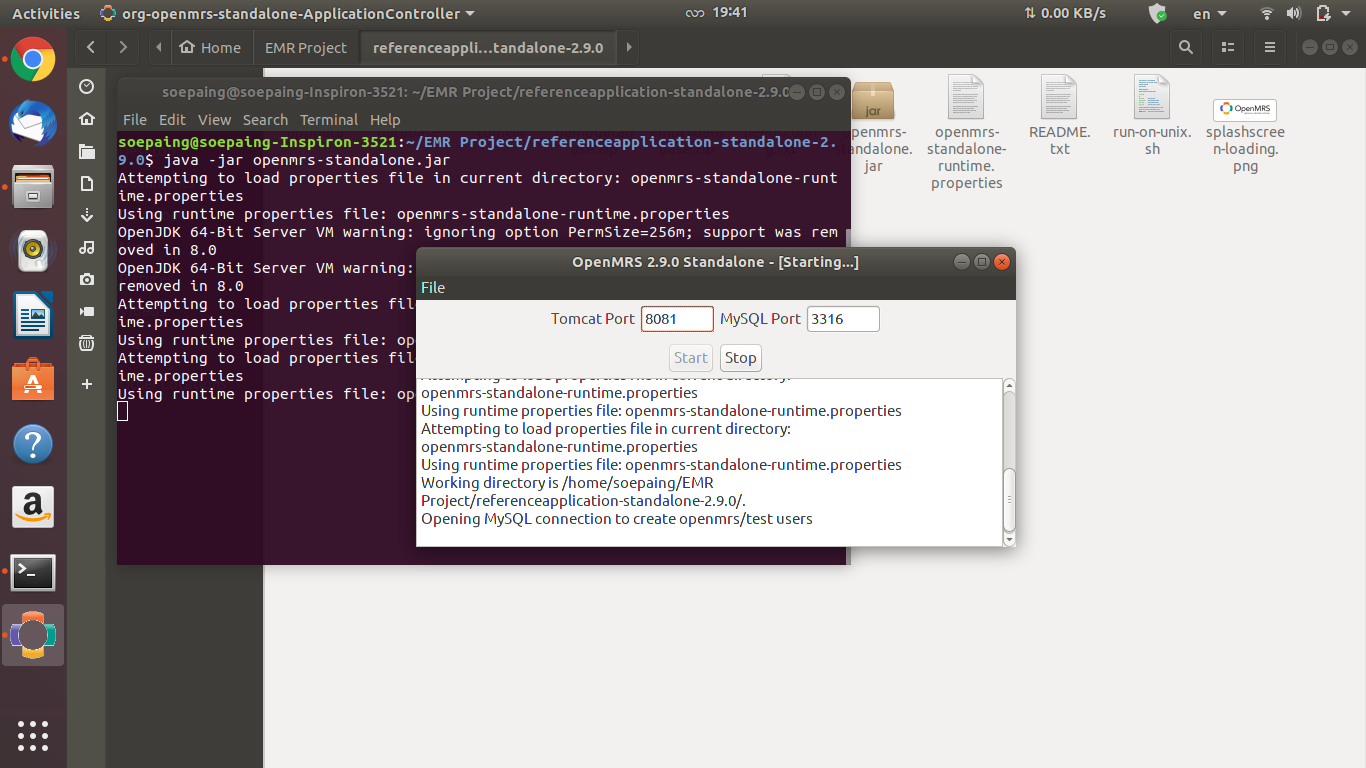Viewport: 1366px width, 768px height.
Task: Open Videos in the Files sidebar
Action: [87, 311]
